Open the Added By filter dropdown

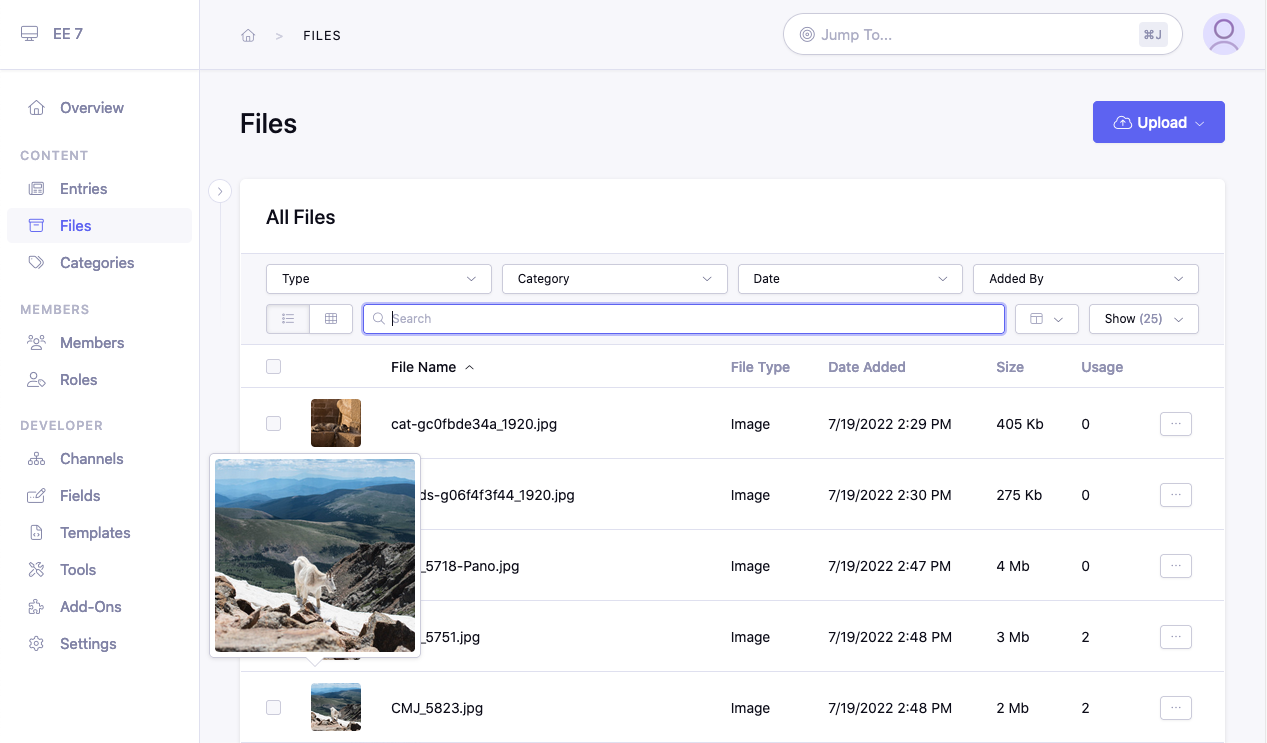click(1086, 279)
